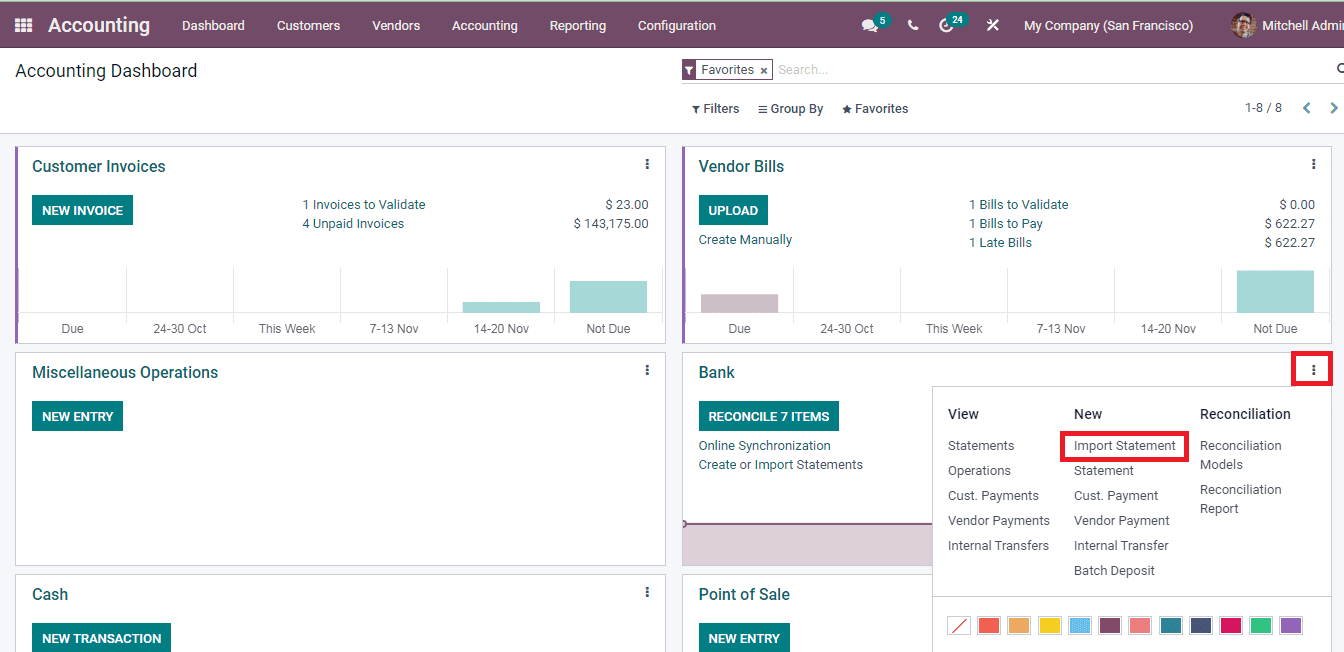Open Cash card options menu
The height and width of the screenshot is (652, 1344).
click(647, 592)
